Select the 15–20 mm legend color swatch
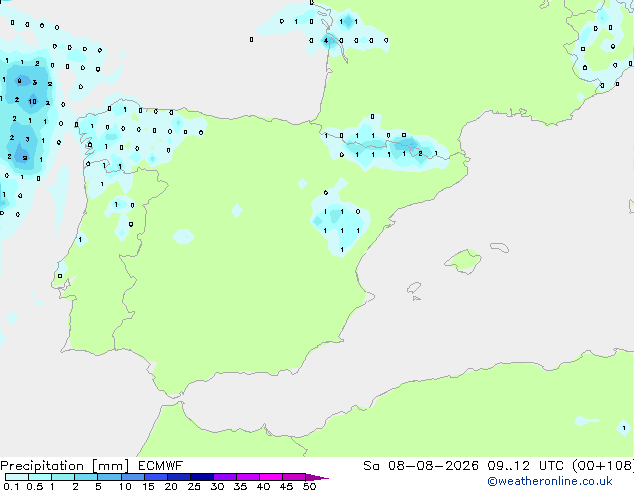This screenshot has width=634, height=490. 155,477
